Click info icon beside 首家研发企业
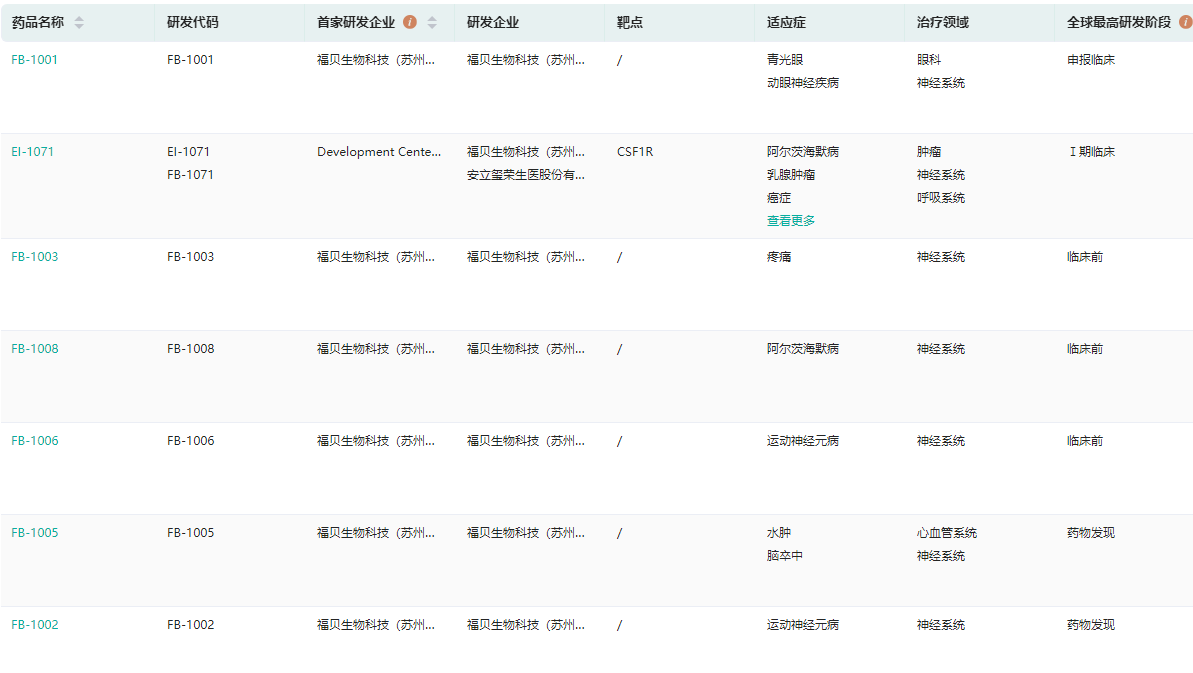This screenshot has width=1193, height=673. [410, 22]
